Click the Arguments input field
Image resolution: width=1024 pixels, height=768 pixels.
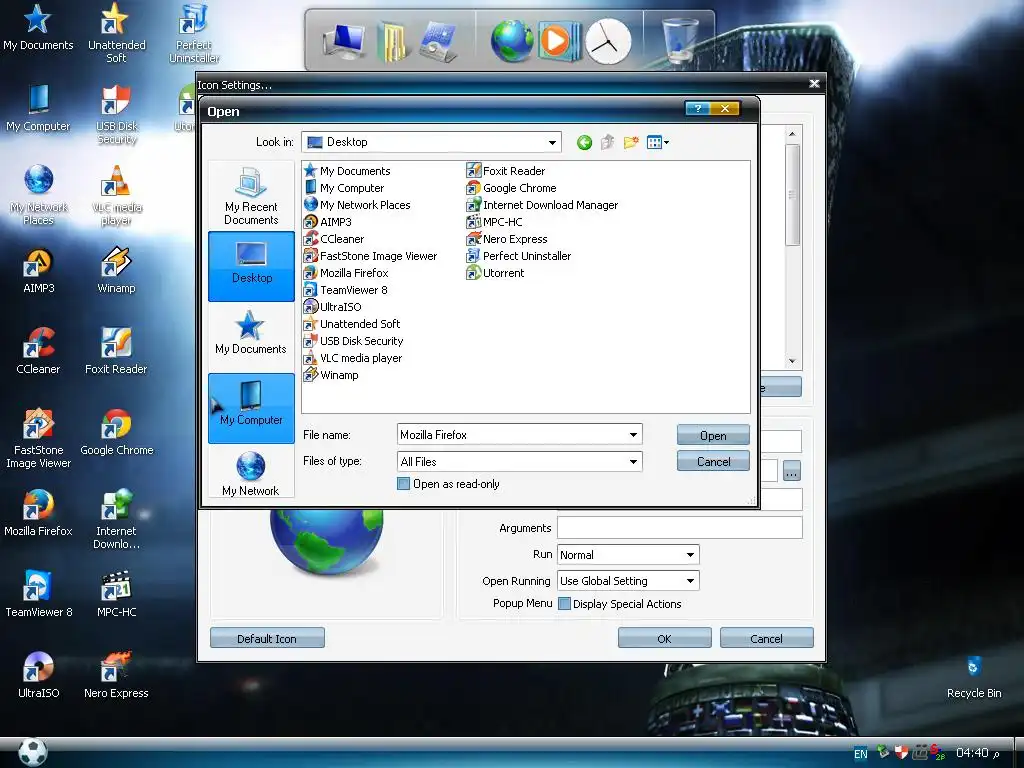coord(679,528)
